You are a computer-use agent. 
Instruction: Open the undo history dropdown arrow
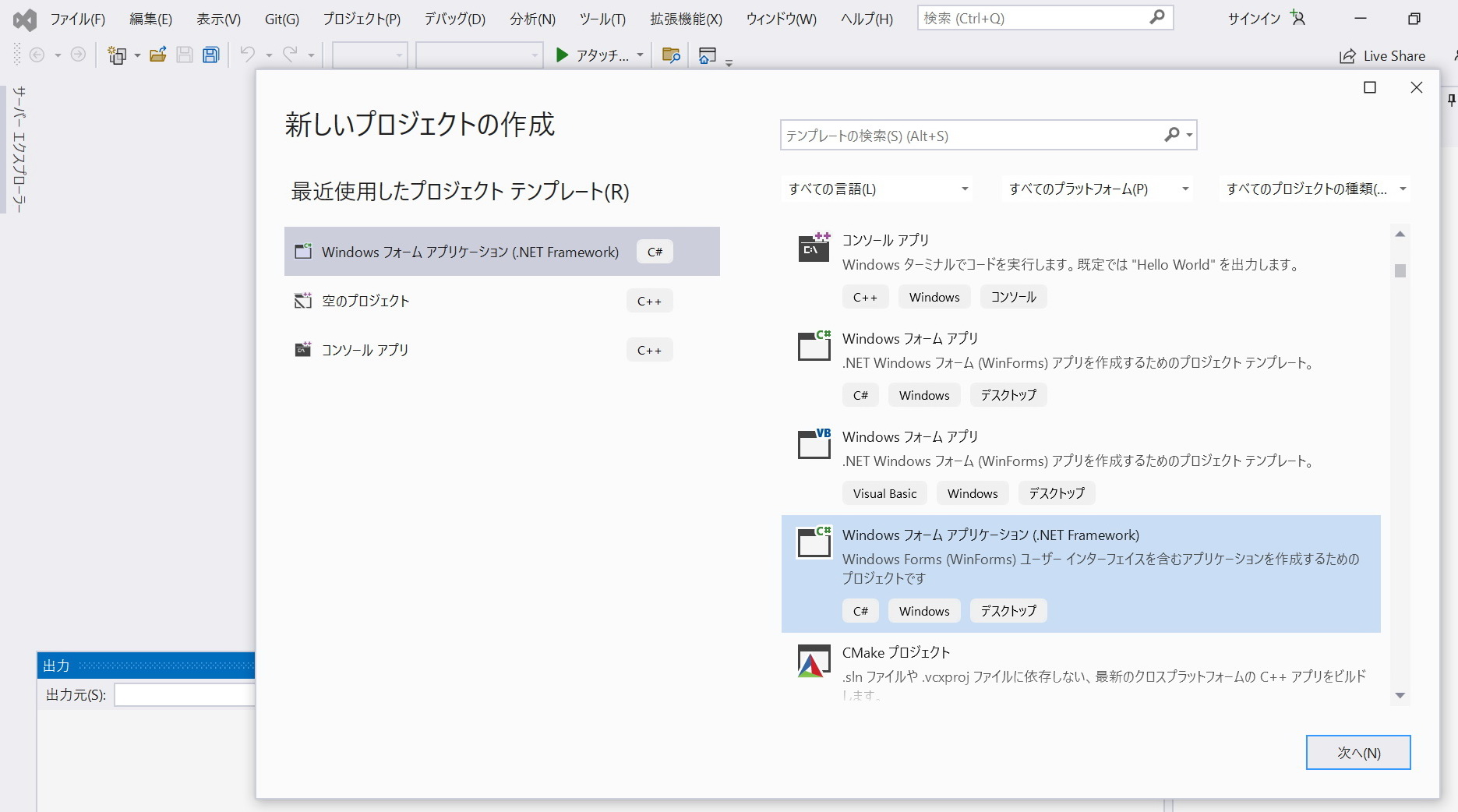point(269,55)
